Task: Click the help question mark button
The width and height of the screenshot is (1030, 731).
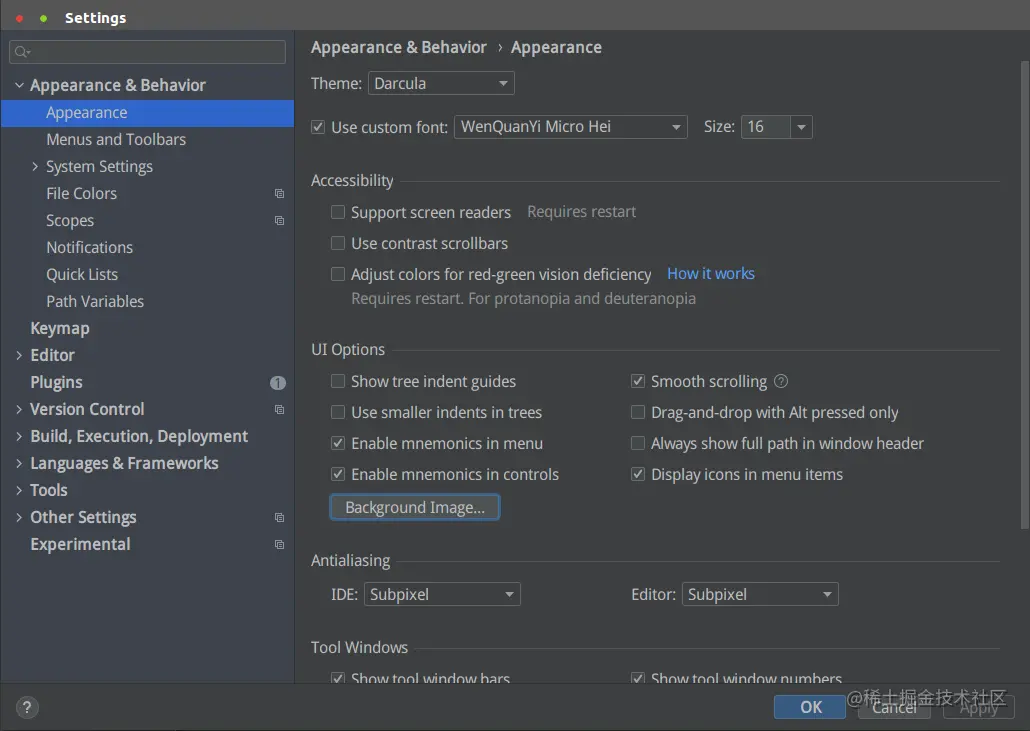Action: coord(26,707)
